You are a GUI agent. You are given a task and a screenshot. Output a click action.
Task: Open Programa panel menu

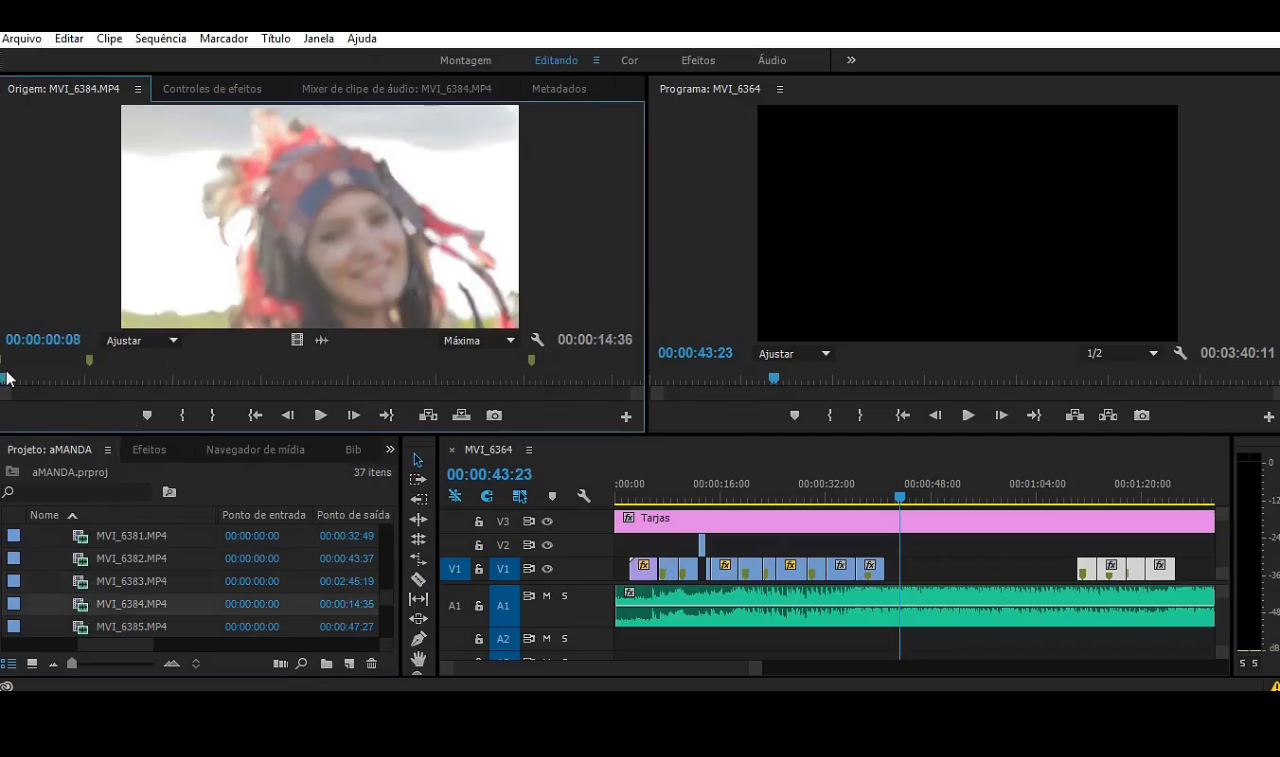pos(780,89)
